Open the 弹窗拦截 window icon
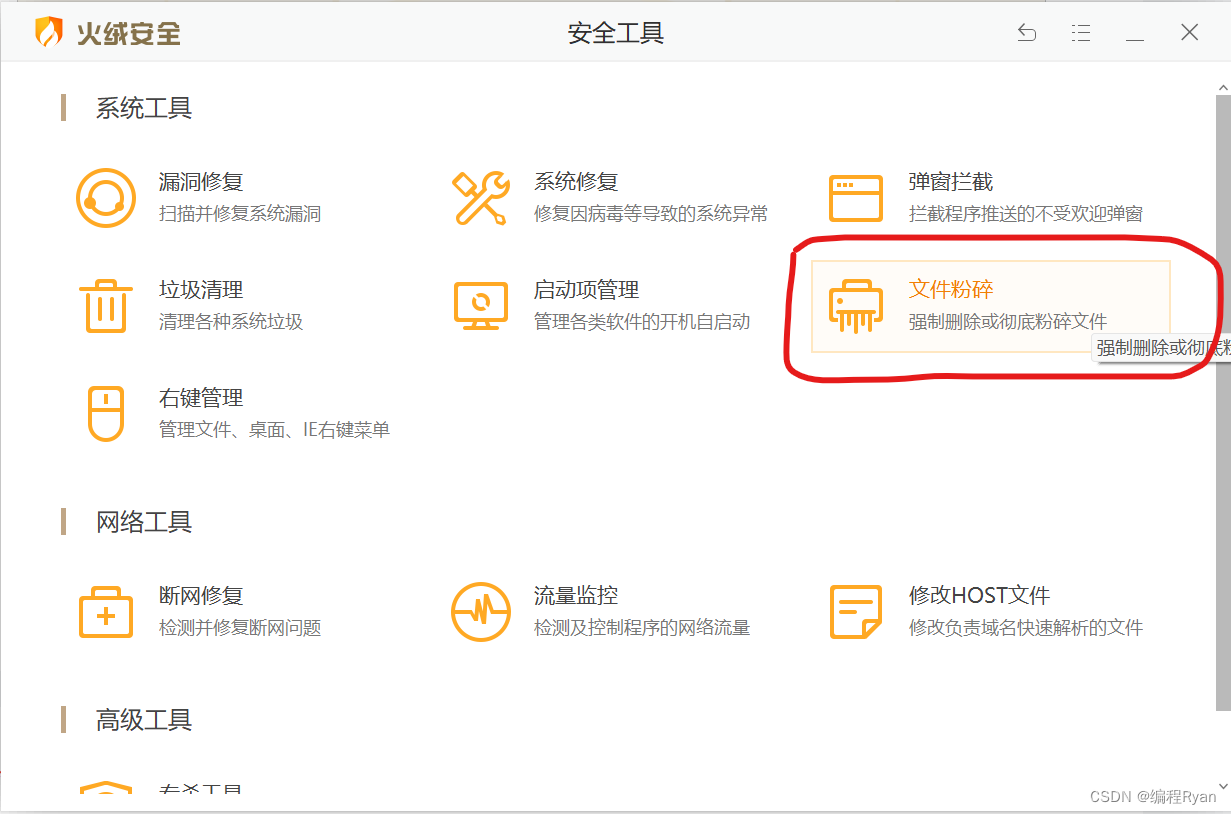Screen dimensions: 1231x814 856,198
